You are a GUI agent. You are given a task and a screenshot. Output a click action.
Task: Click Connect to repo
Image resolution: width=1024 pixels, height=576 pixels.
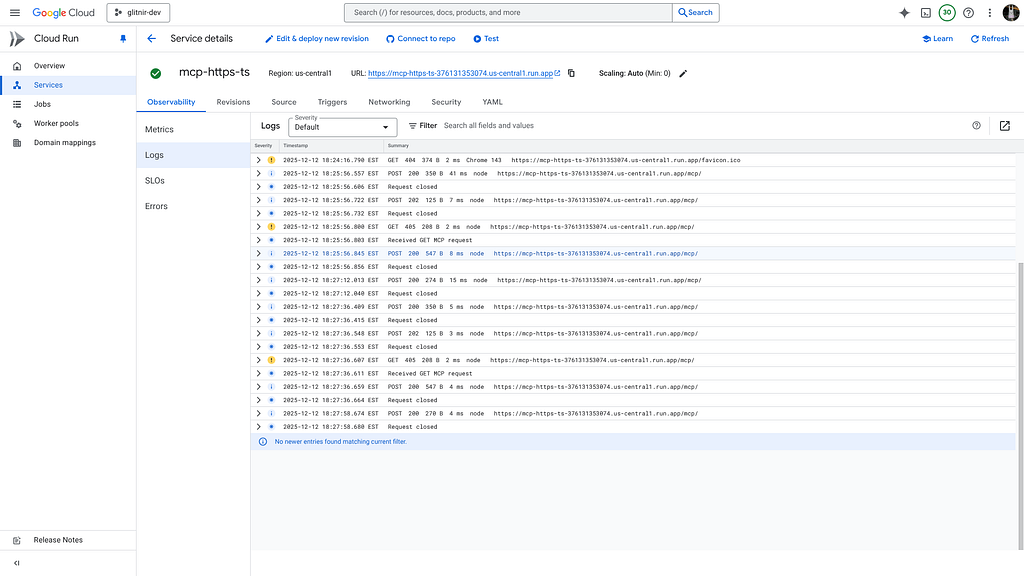421,39
